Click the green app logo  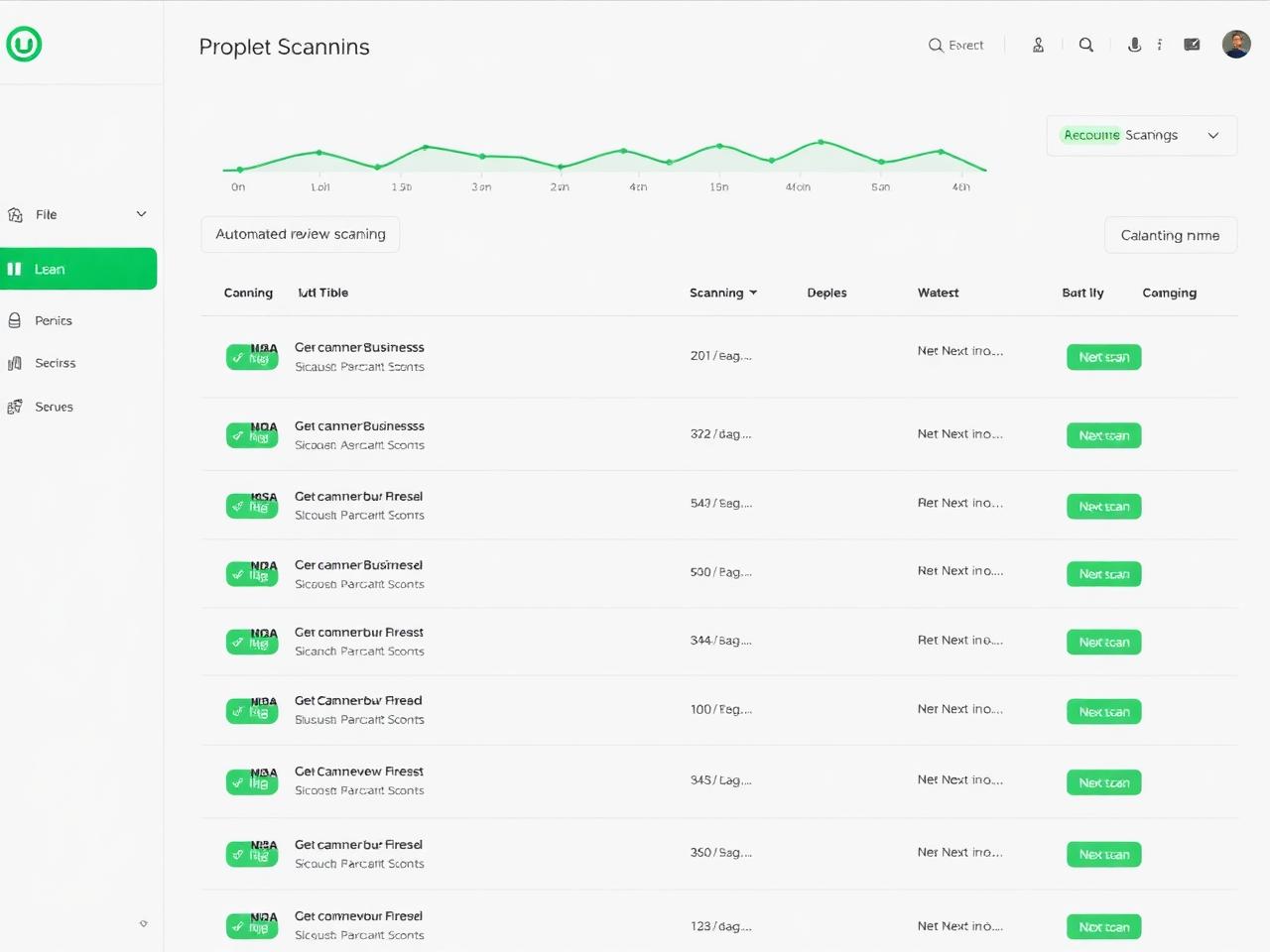point(24,44)
